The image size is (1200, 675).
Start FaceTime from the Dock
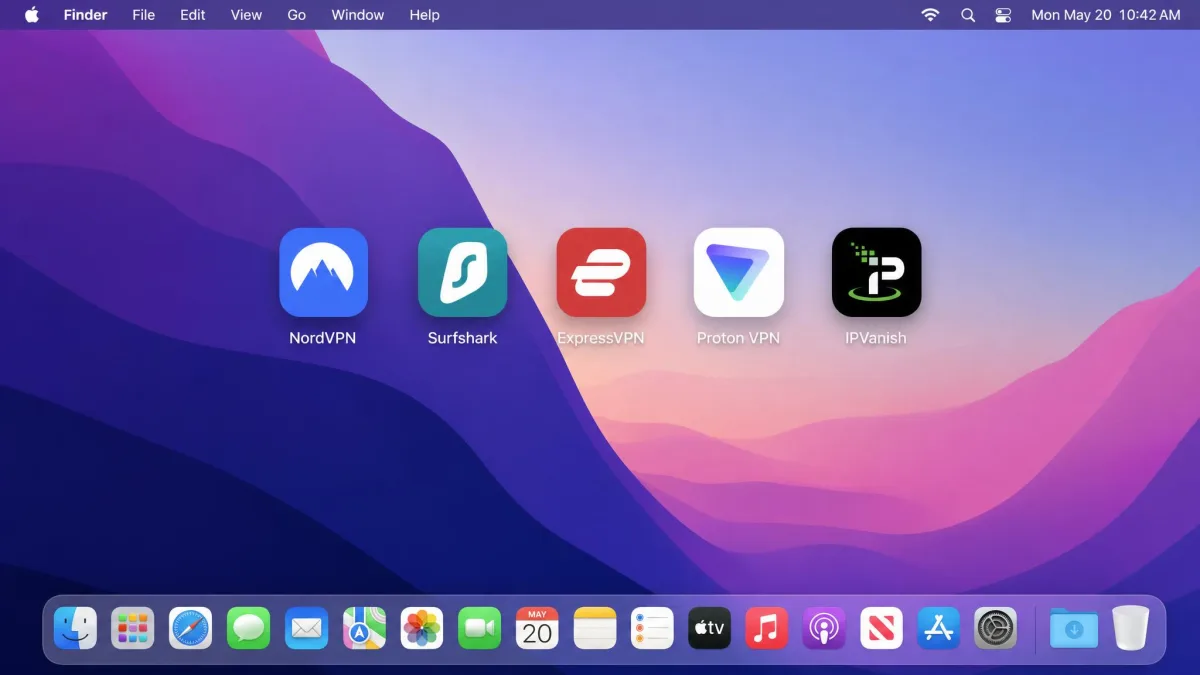tap(479, 628)
